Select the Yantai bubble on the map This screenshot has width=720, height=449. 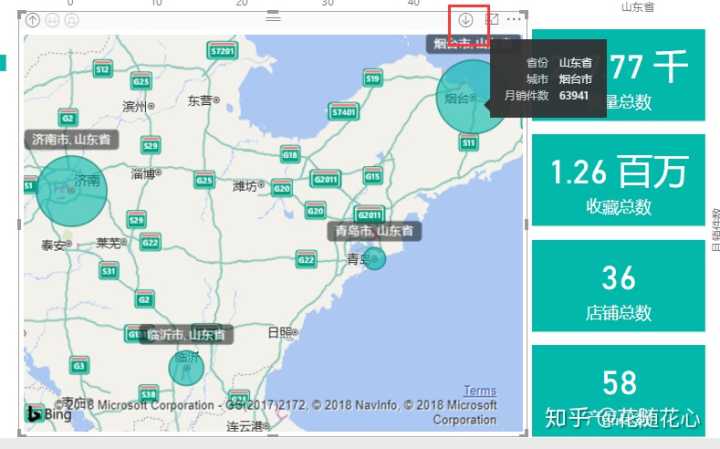point(470,97)
